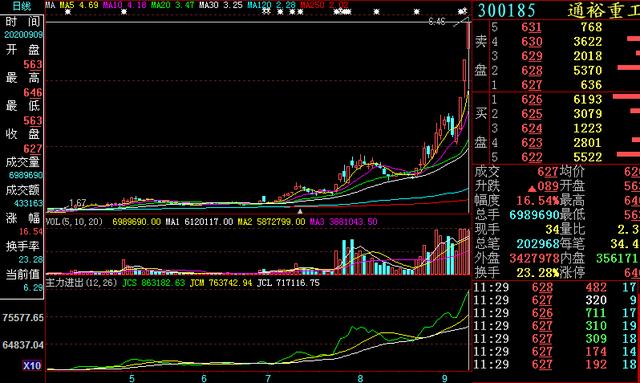Click the MA30 3.25 indicator label

tap(220, 5)
